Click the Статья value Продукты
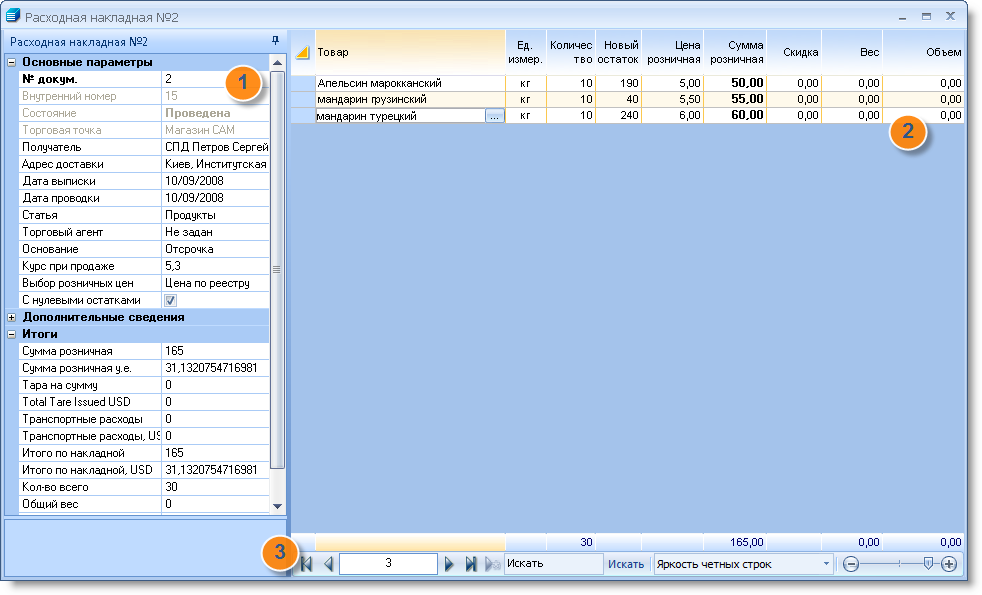 coord(215,215)
